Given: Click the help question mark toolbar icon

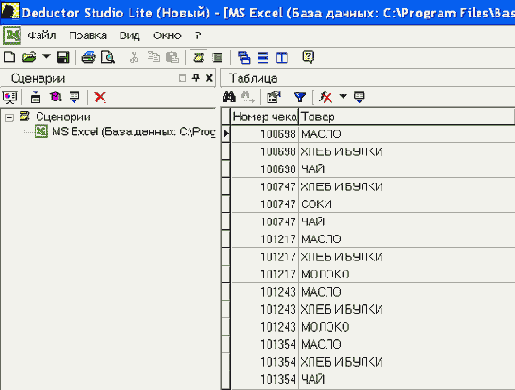Looking at the screenshot, I should coord(308,57).
